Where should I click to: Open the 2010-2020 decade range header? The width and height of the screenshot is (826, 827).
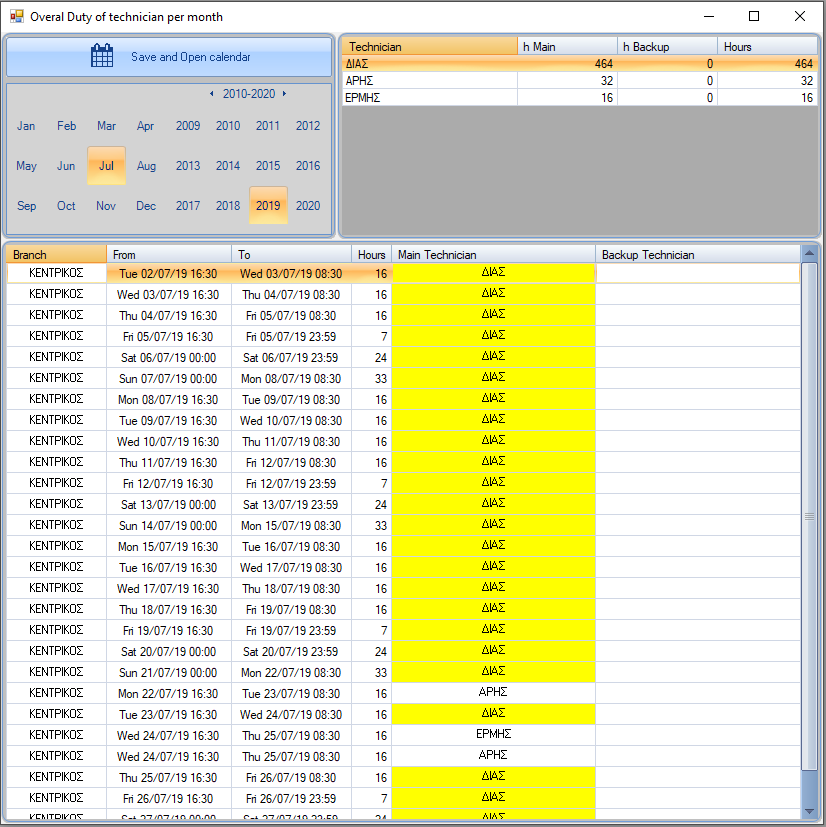tap(248, 94)
